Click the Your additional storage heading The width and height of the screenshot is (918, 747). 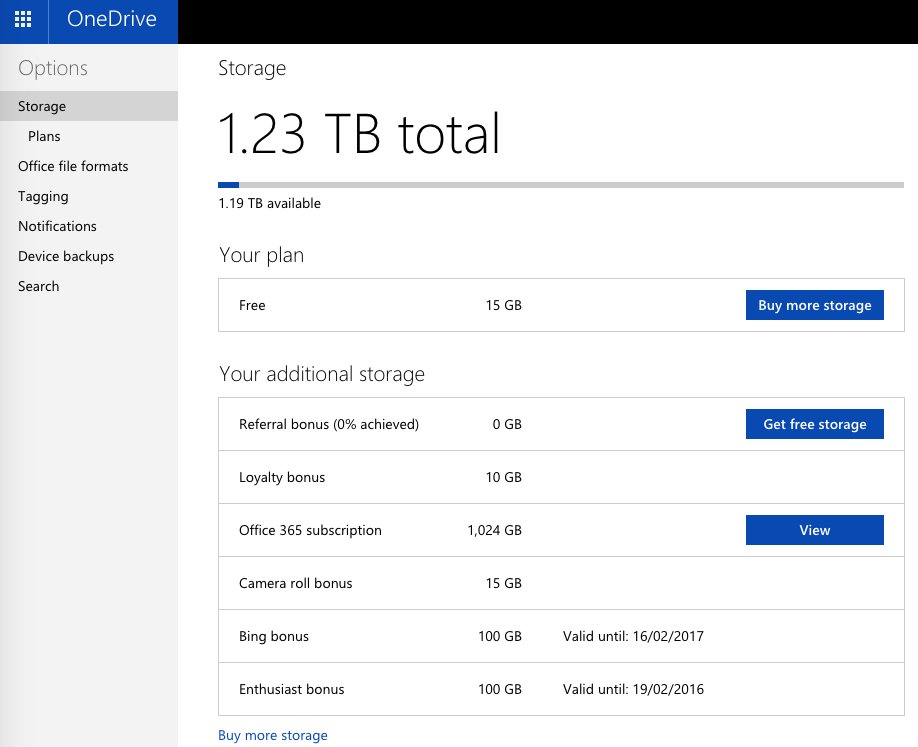pyautogui.click(x=322, y=375)
